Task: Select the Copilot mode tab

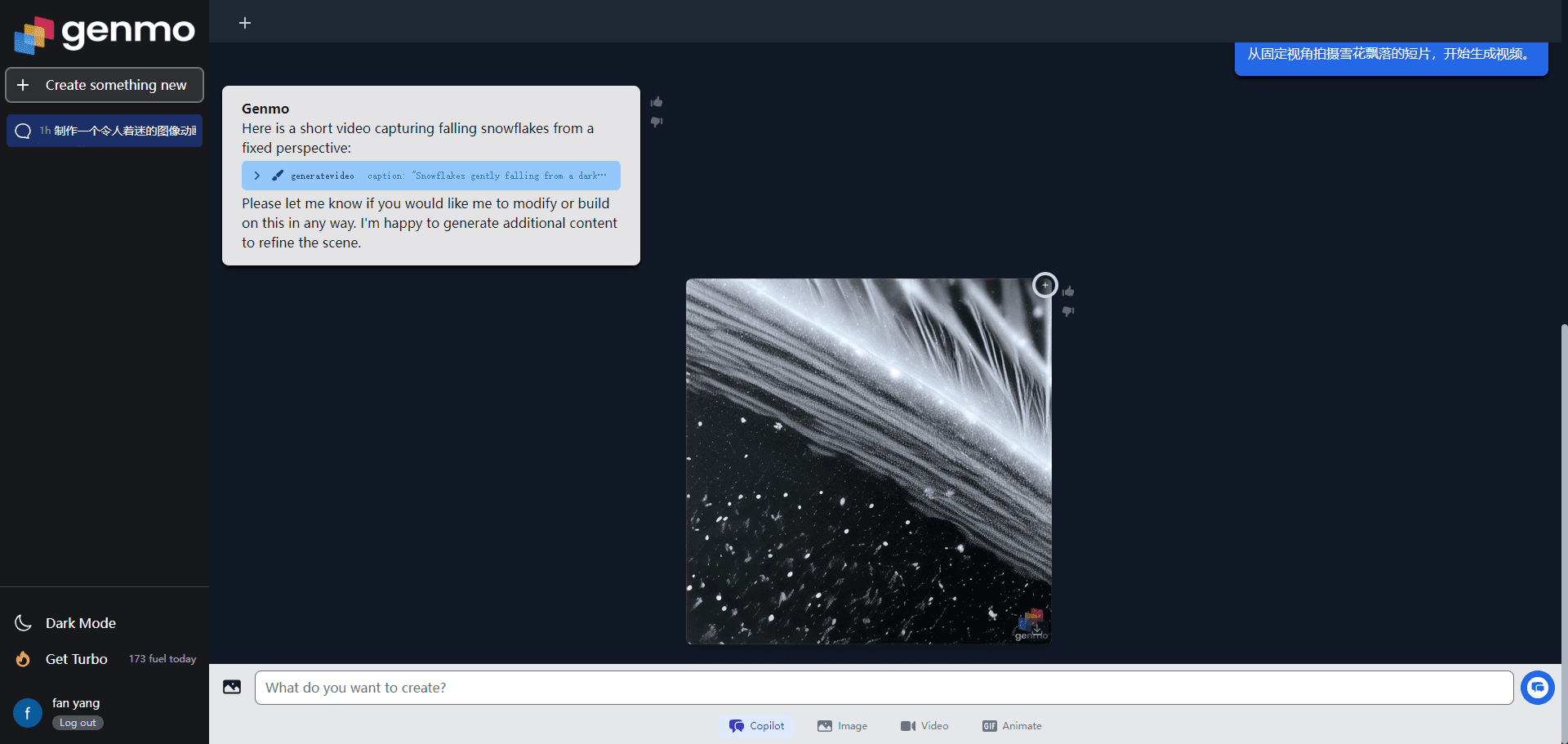Action: click(x=757, y=726)
